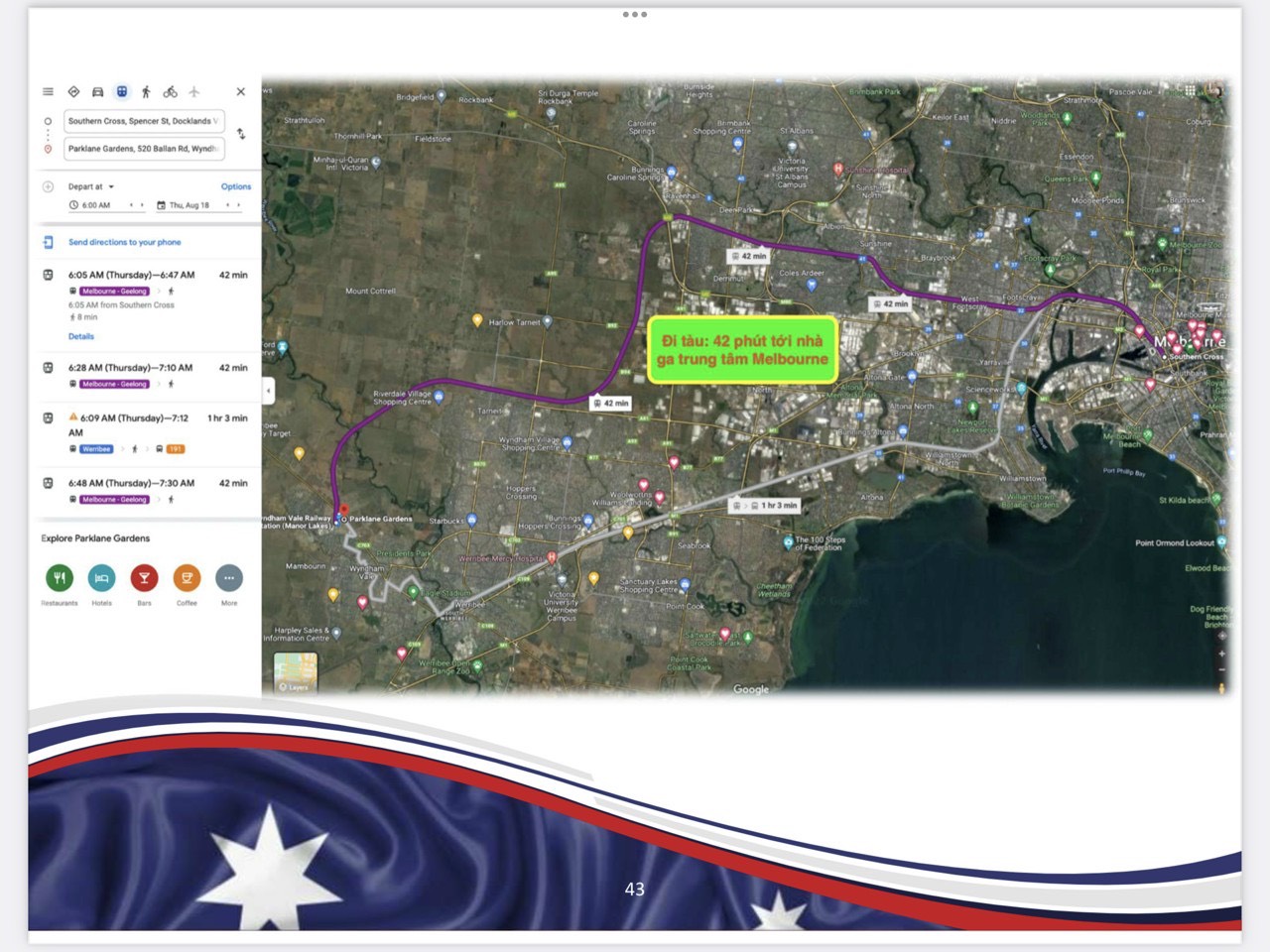Screen dimensions: 1270x952
Task: Select the flights travel mode icon
Action: (194, 92)
